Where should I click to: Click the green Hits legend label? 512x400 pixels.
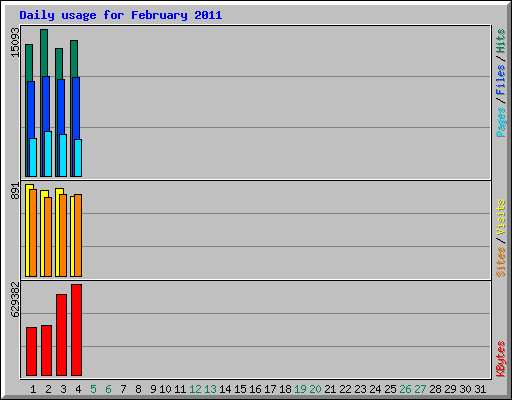pos(500,41)
